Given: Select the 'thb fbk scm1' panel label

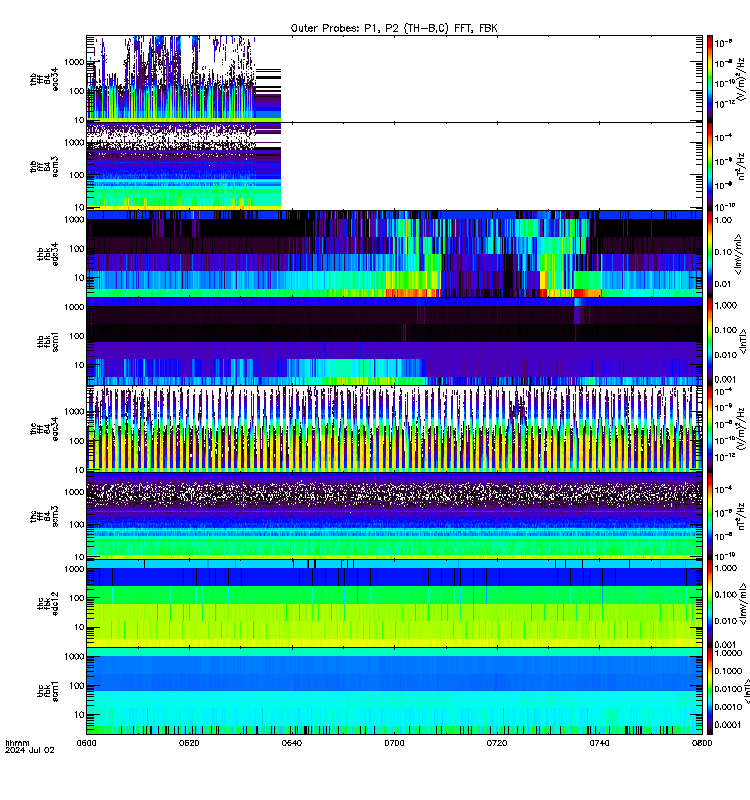Looking at the screenshot, I should (x=47, y=341).
